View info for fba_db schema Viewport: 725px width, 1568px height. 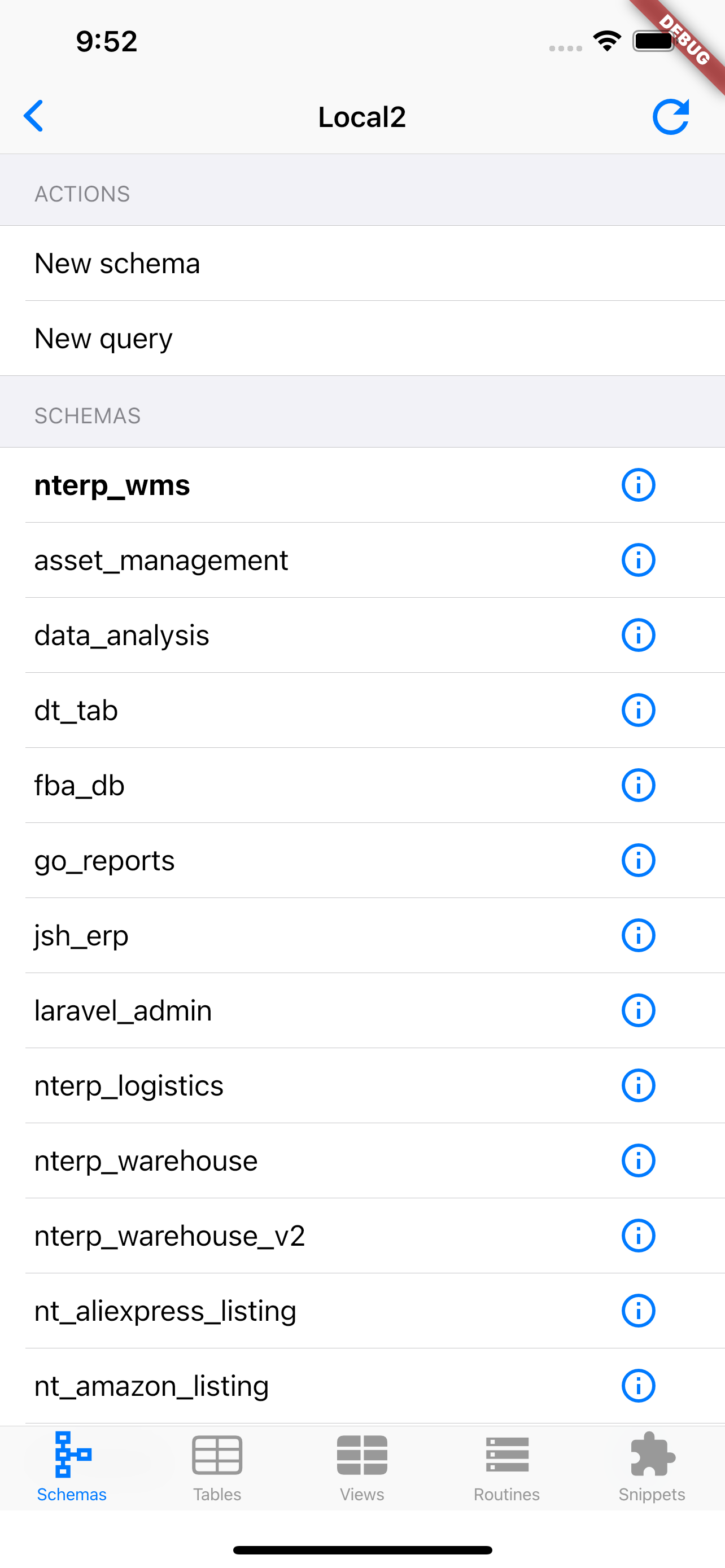[638, 785]
